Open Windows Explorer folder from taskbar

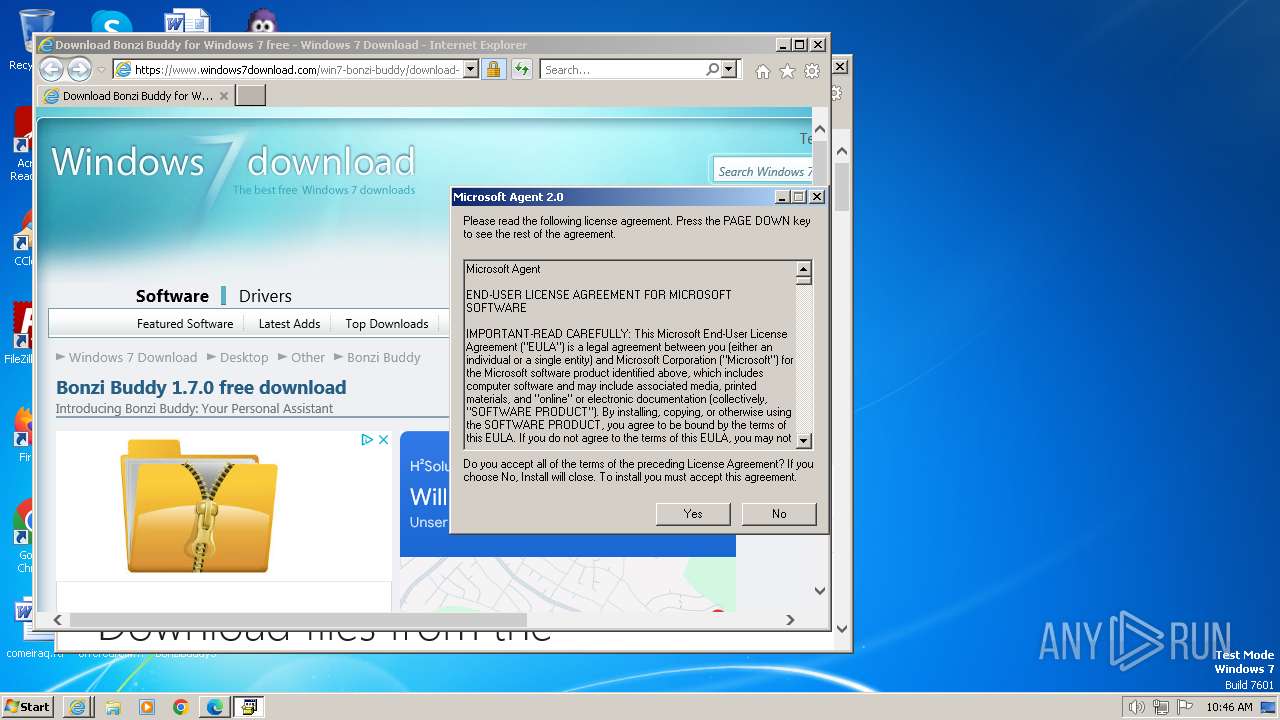pos(112,707)
